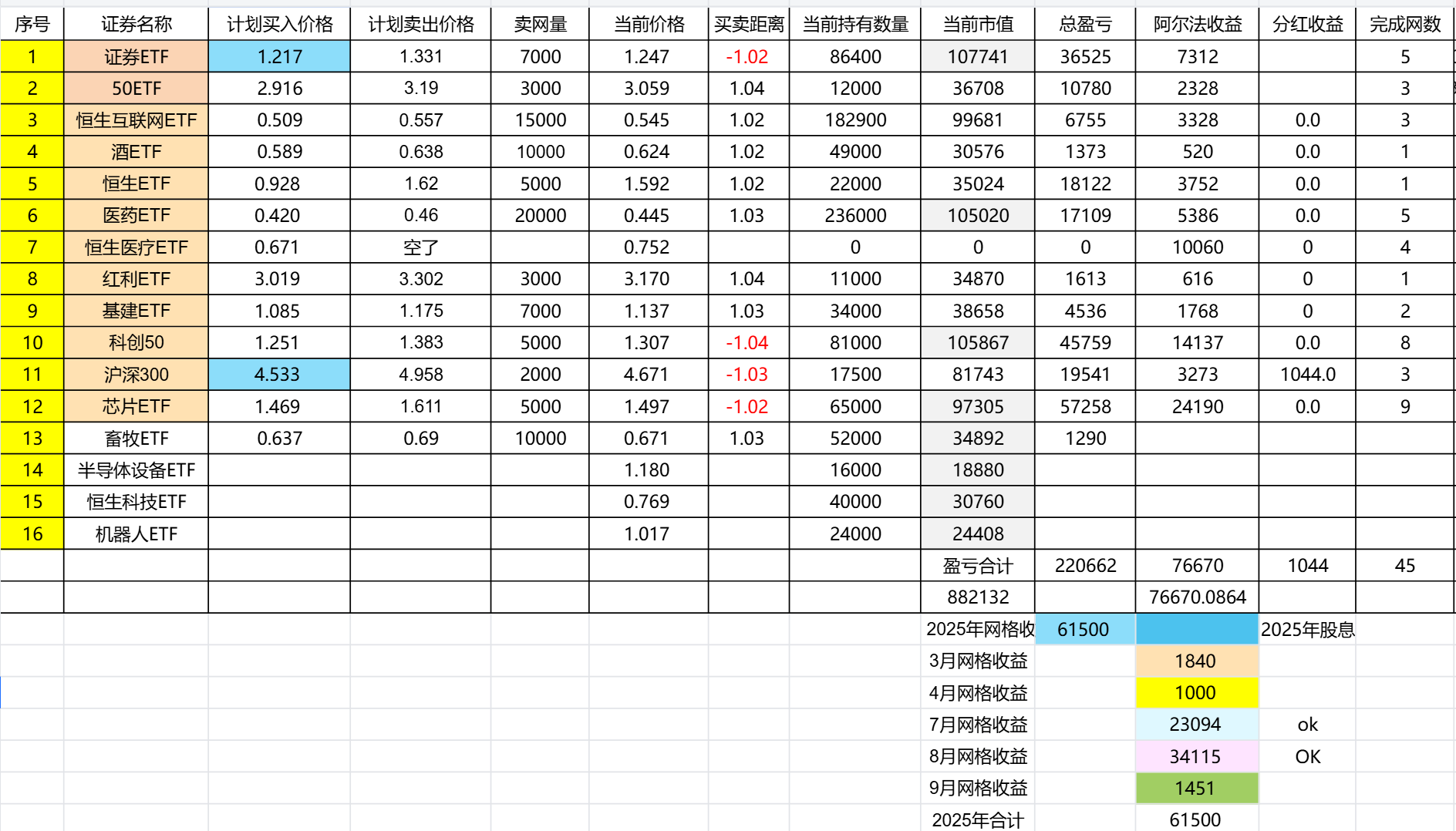Click the "当前持有数量" column header
This screenshot has height=831, width=1456.
855,25
